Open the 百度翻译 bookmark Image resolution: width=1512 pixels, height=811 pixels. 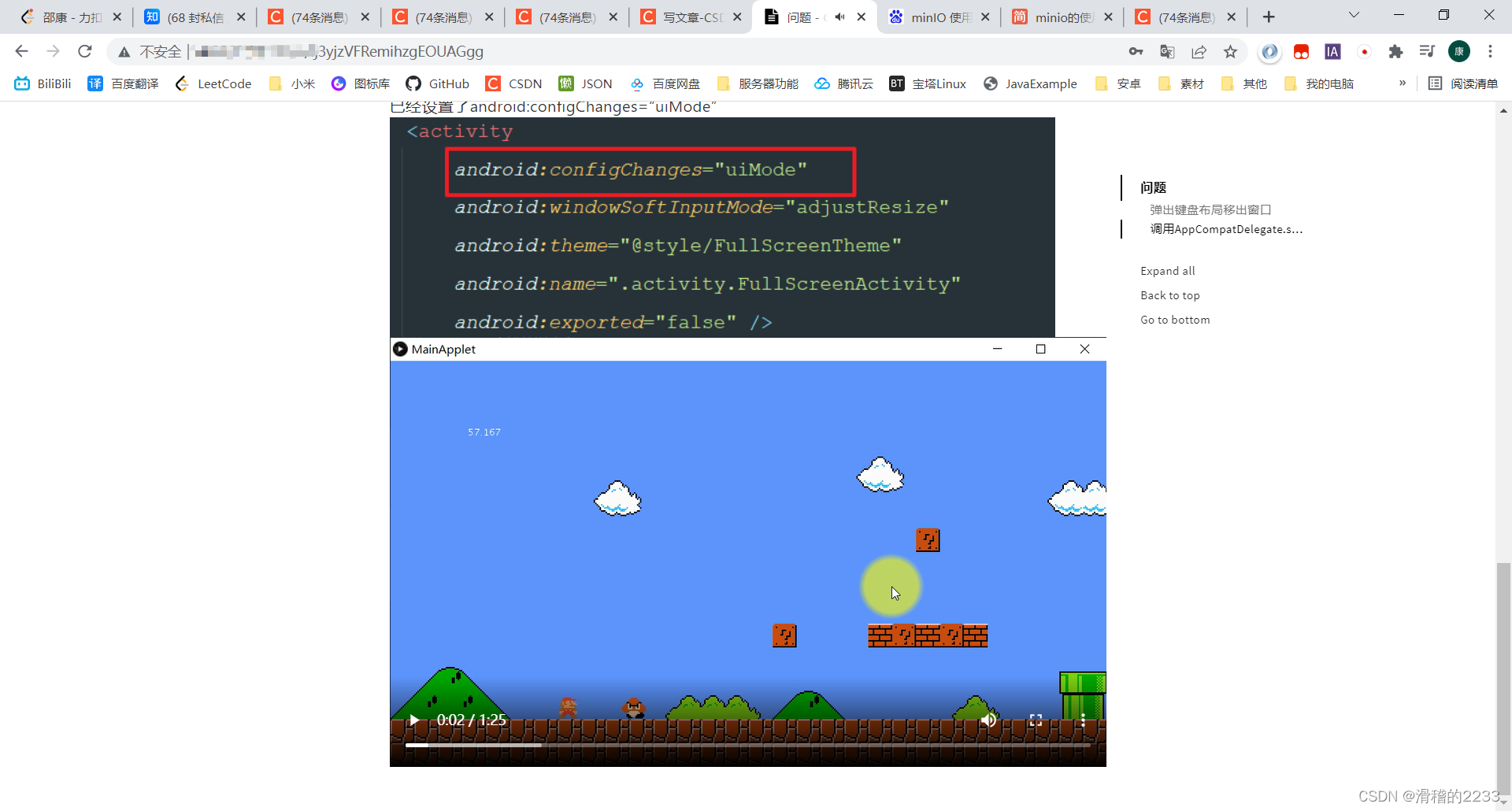pos(124,83)
